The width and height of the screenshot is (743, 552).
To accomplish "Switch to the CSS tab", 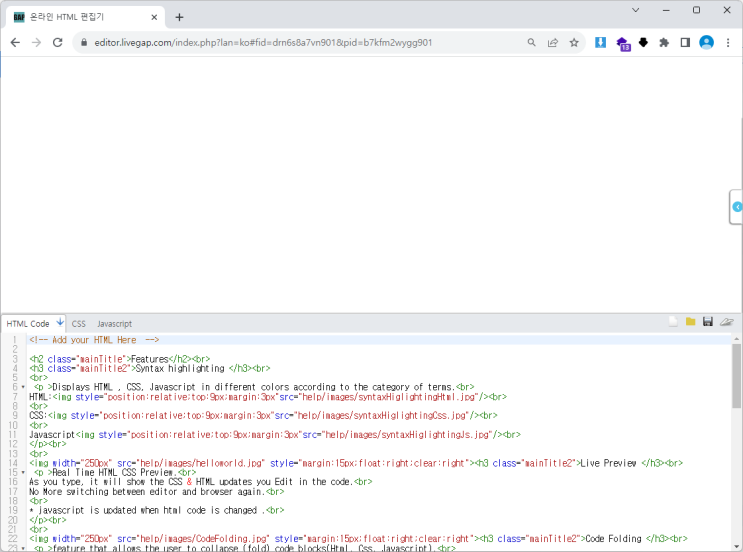I will tap(79, 324).
